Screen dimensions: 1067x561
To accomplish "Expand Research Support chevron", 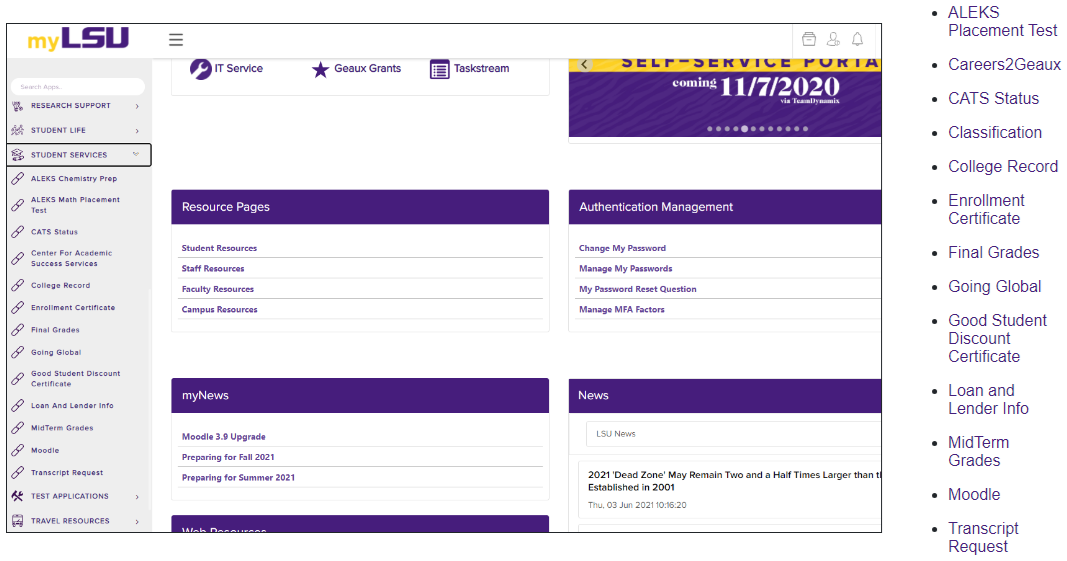I will pyautogui.click(x=137, y=106).
